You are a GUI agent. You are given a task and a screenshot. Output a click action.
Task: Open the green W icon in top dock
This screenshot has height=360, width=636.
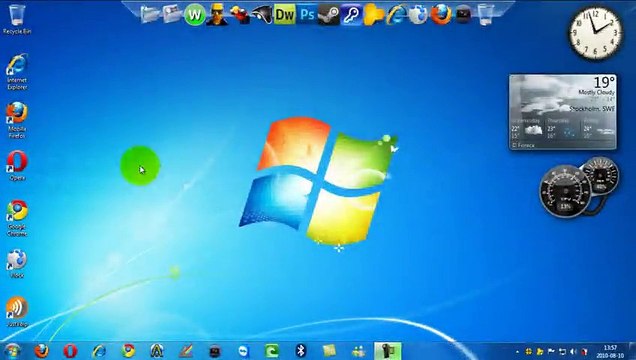(x=195, y=15)
